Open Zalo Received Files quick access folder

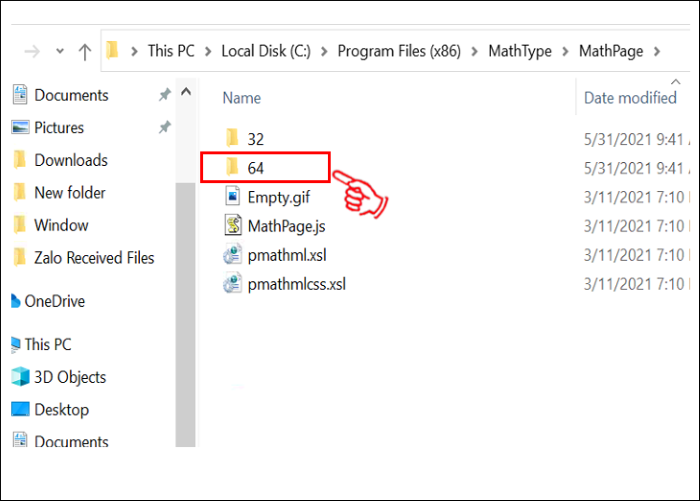coord(94,258)
